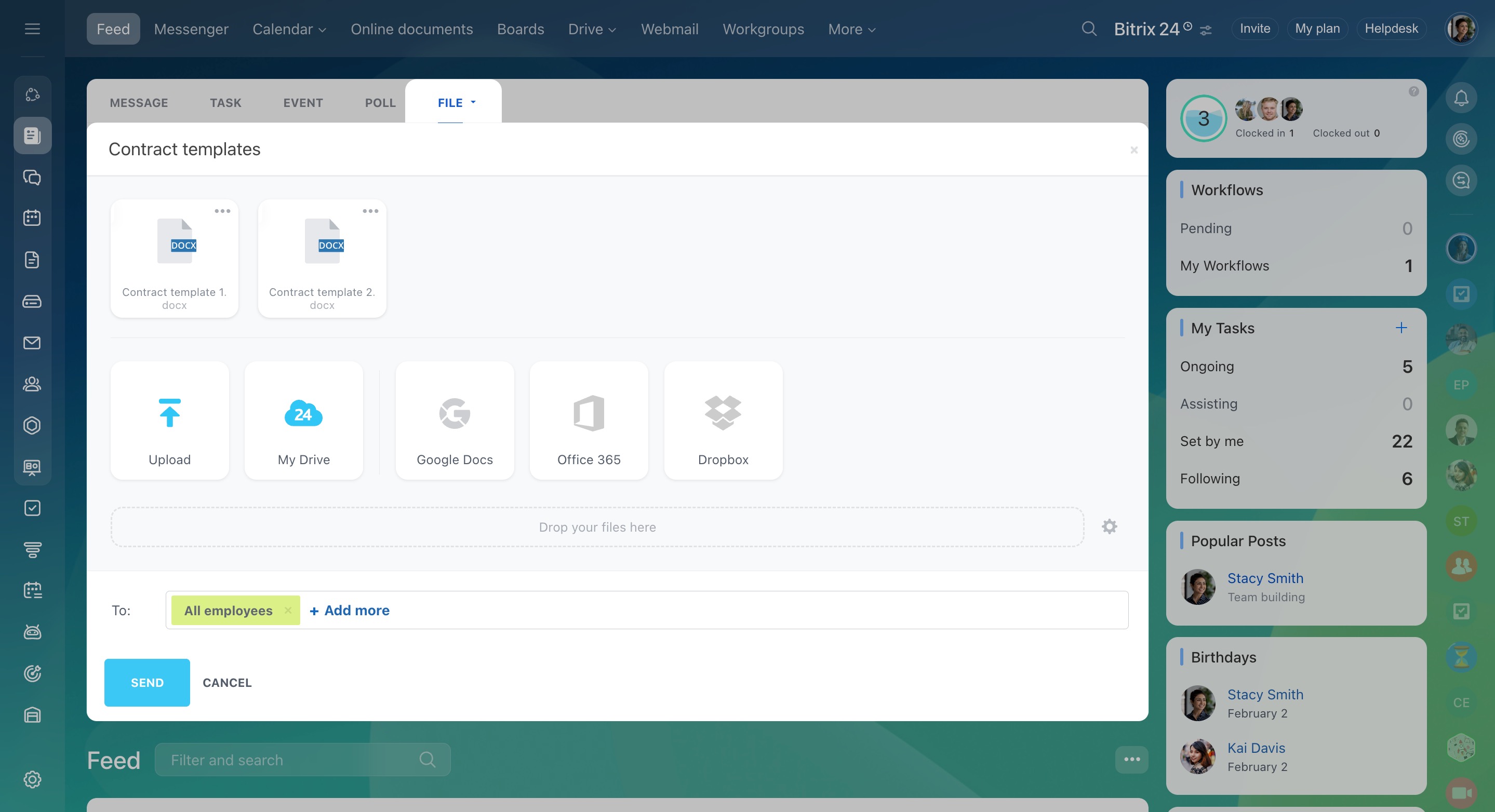Open the left sidebar hamburger menu
The width and height of the screenshot is (1495, 812).
(x=33, y=29)
